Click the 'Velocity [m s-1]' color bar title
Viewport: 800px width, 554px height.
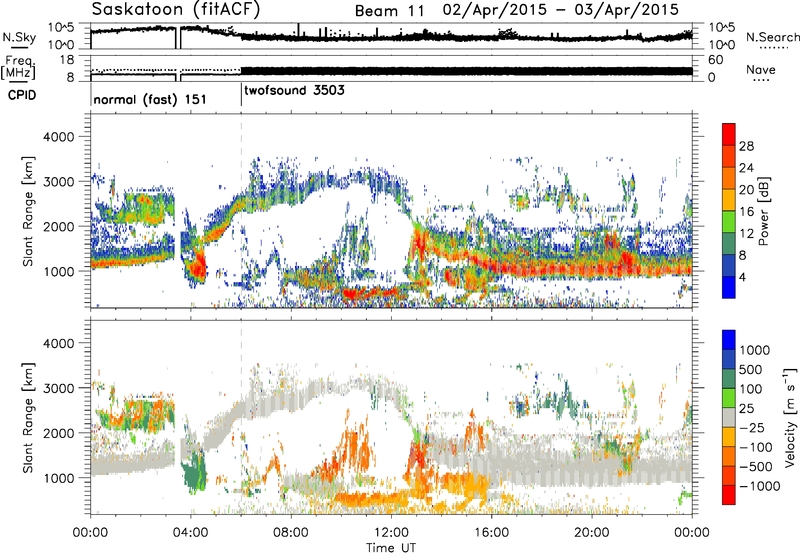point(790,417)
